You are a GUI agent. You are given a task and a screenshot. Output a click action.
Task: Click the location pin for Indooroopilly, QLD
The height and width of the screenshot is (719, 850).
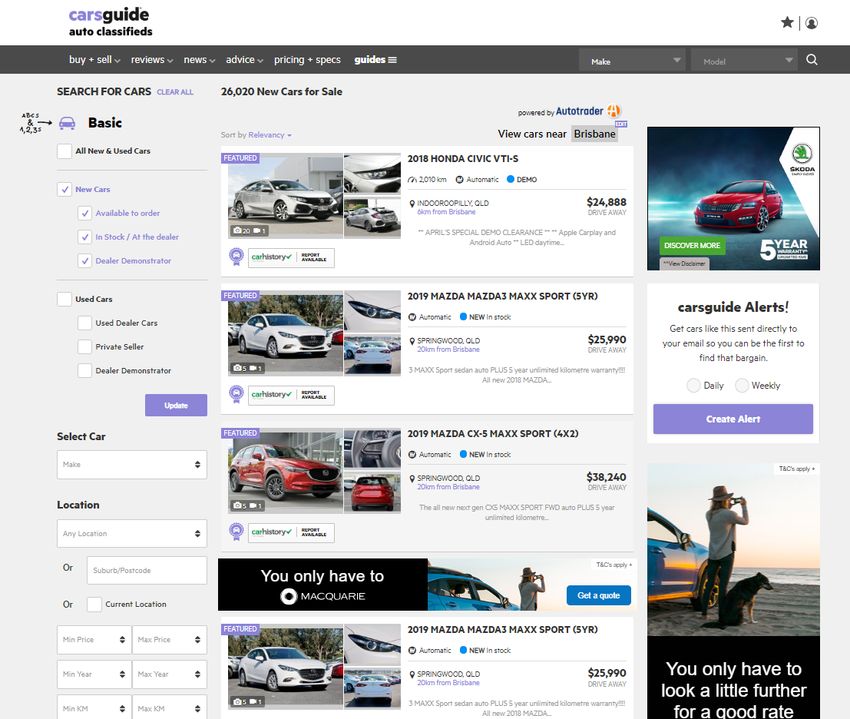[x=412, y=204]
